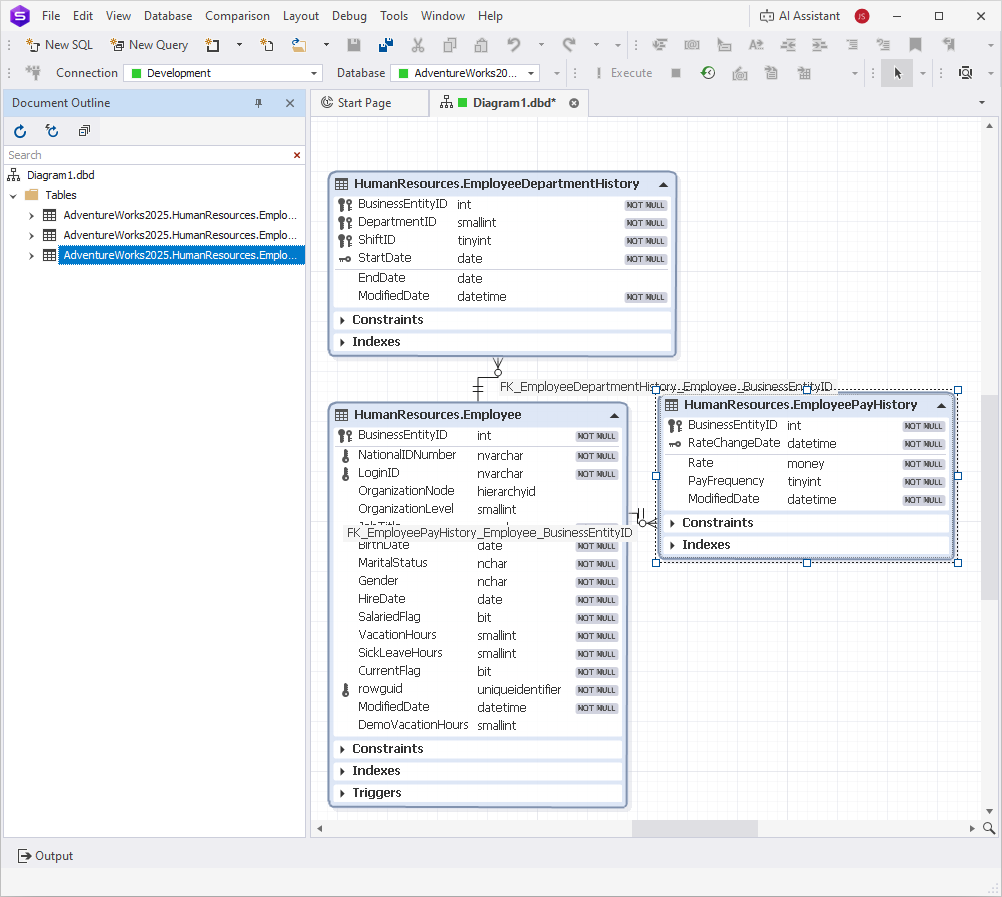The image size is (1002, 897).
Task: Click the Redo arrow icon
Action: (569, 45)
